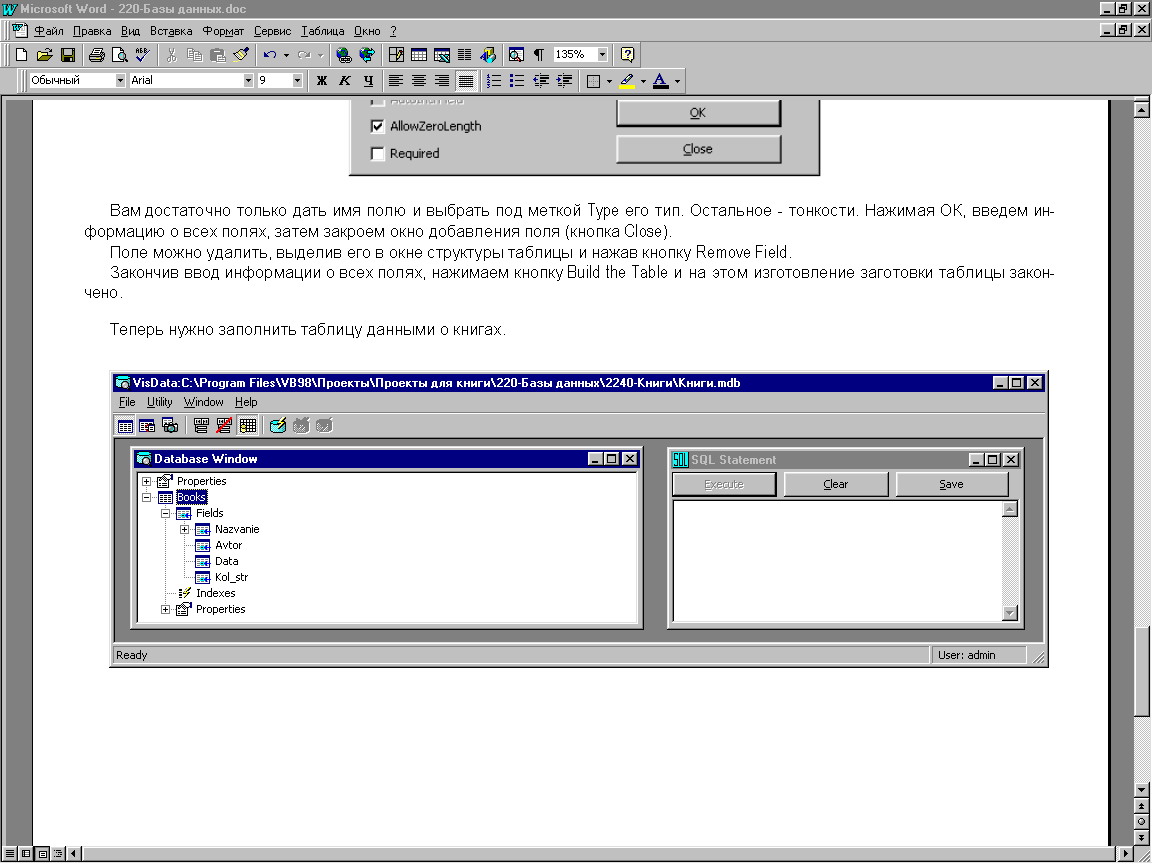Open Print Preview from the standard toolbar
Screen dimensions: 1152x864
point(119,54)
